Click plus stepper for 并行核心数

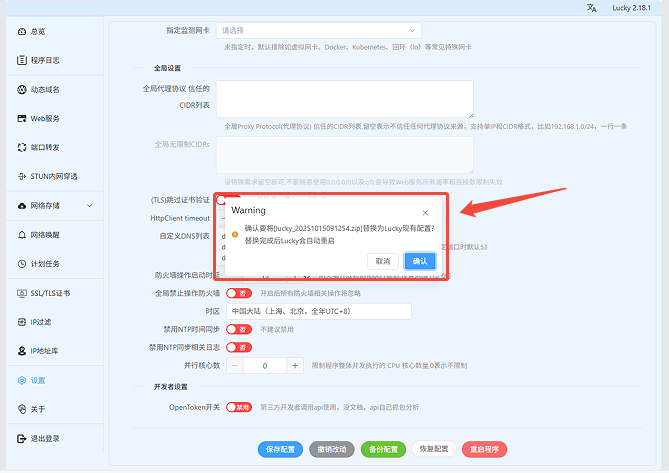click(x=295, y=366)
